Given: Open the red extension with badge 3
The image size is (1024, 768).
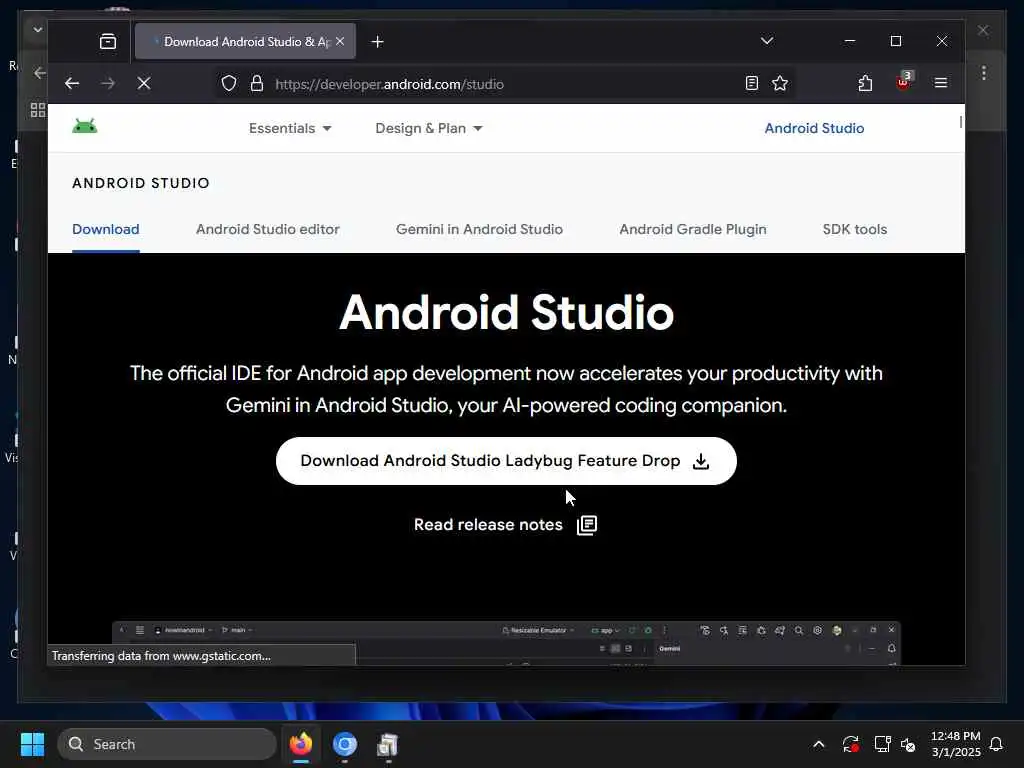Looking at the screenshot, I should (904, 82).
